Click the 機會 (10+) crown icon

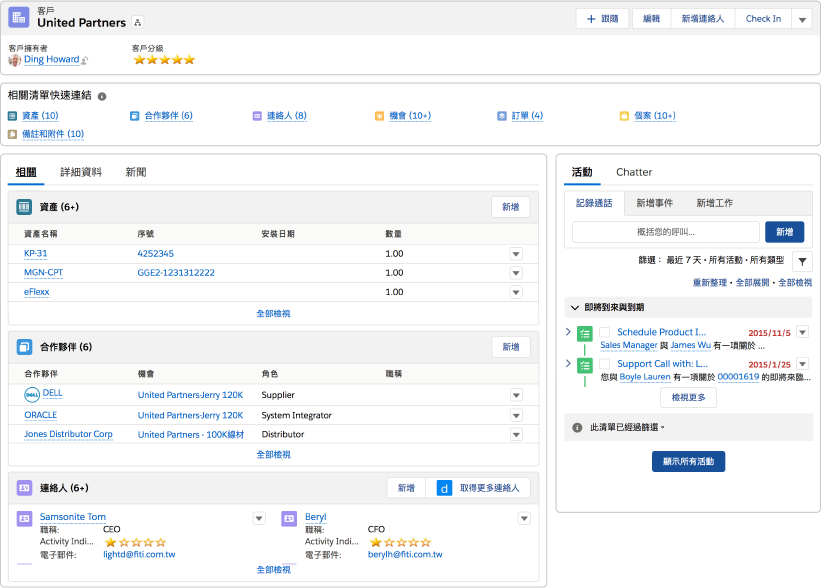[x=380, y=116]
